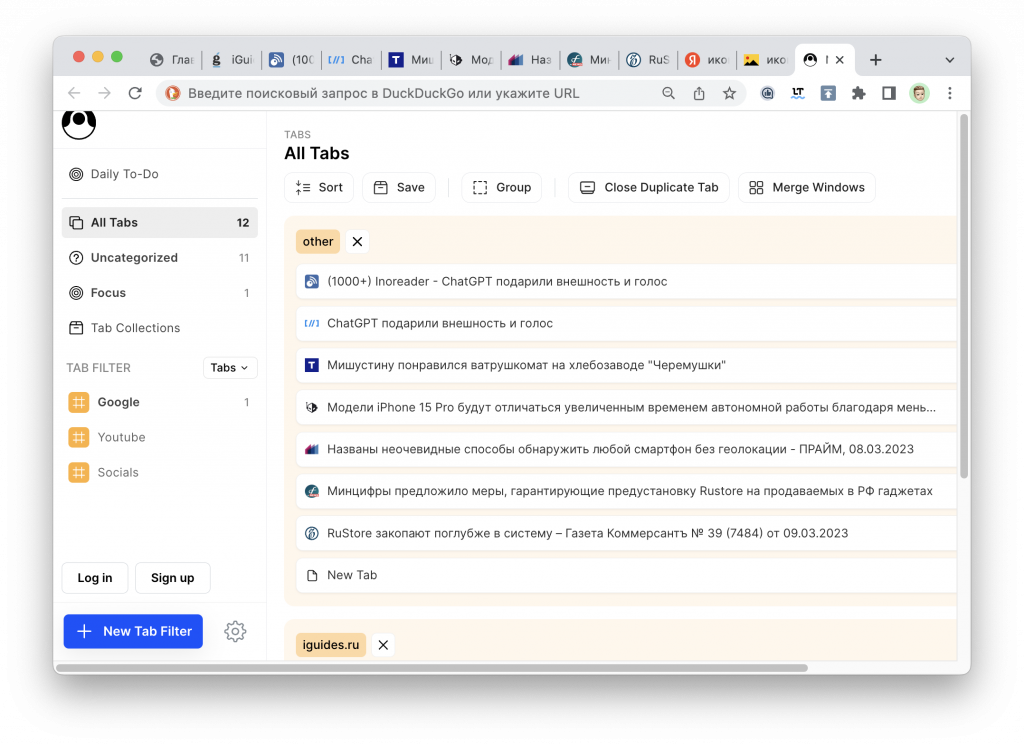This screenshot has width=1024, height=745.
Task: Reload the current page
Action: (135, 93)
